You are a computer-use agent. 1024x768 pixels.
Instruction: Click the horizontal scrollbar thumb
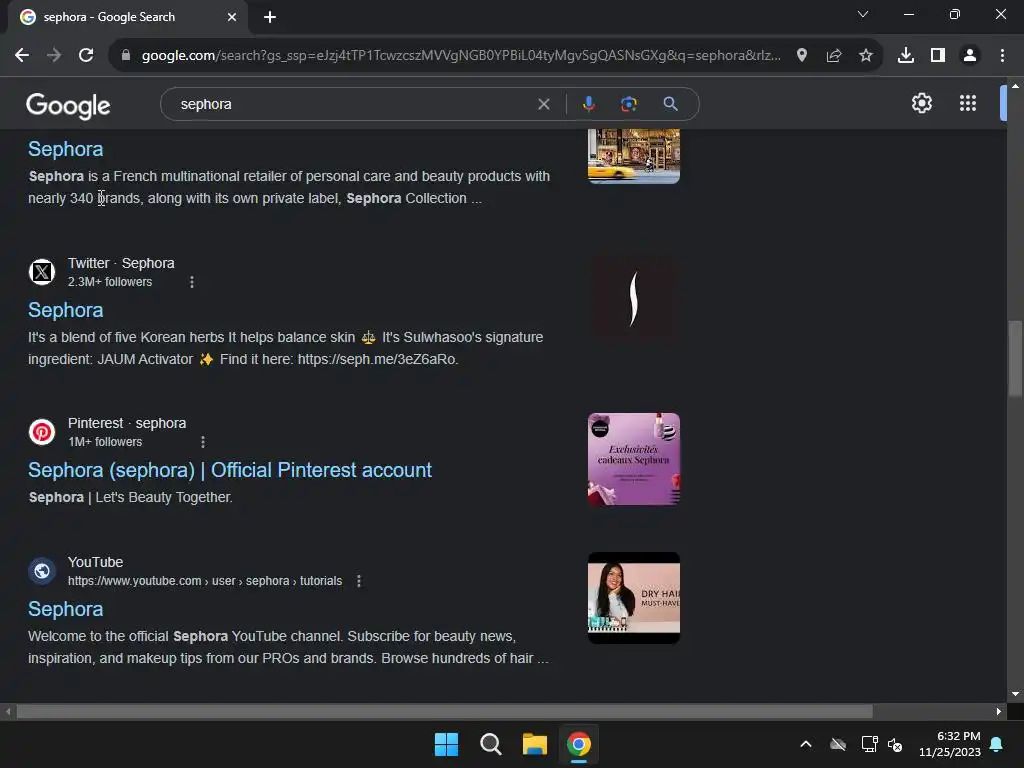444,711
